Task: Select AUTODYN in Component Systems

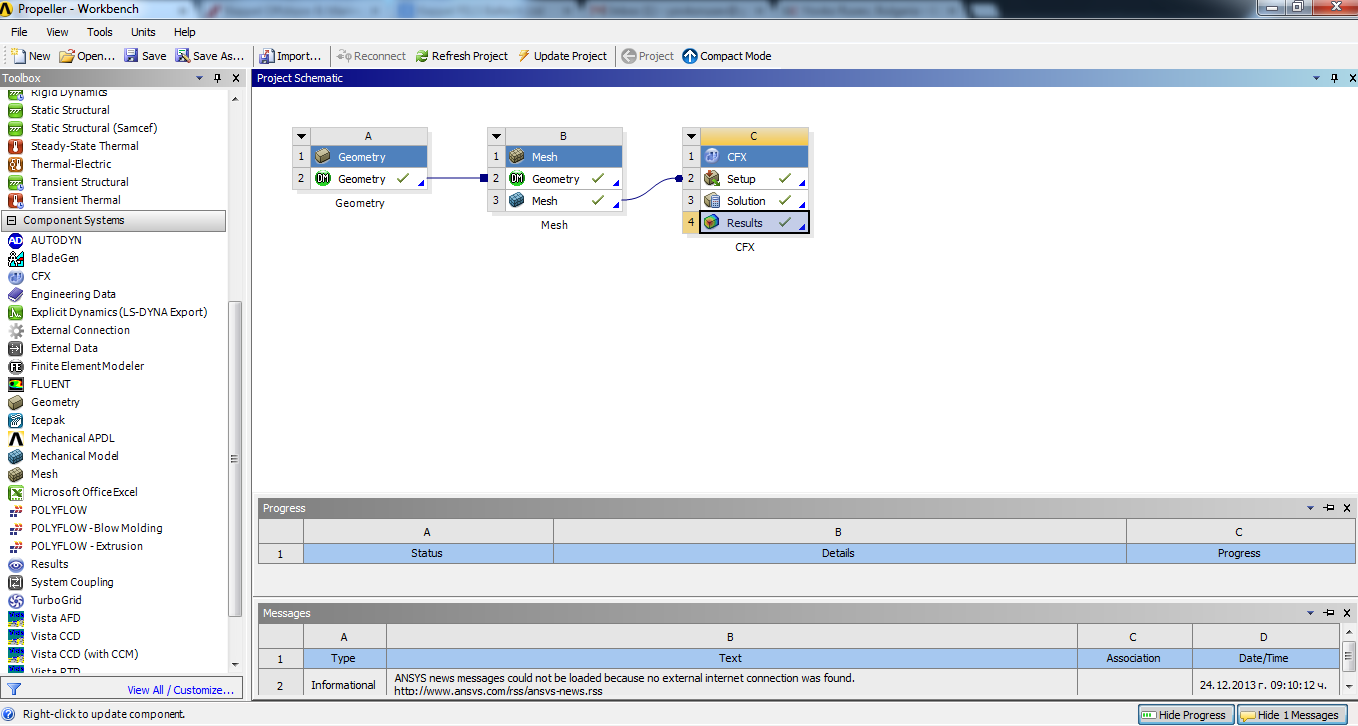Action: (56, 240)
